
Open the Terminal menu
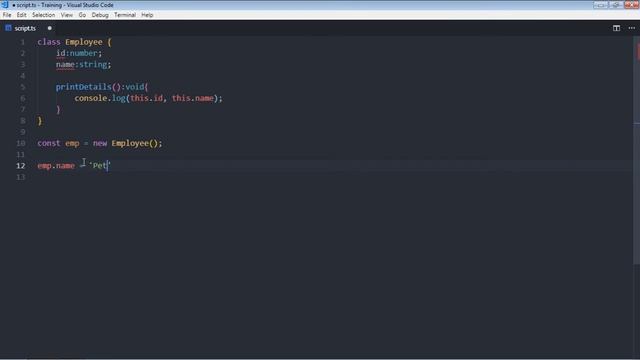click(x=124, y=15)
